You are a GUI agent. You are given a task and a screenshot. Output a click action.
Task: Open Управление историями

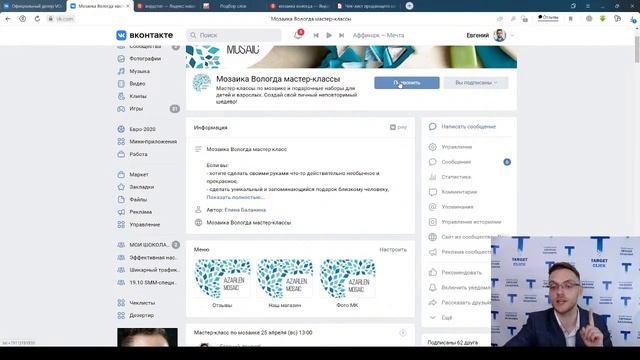(x=471, y=222)
